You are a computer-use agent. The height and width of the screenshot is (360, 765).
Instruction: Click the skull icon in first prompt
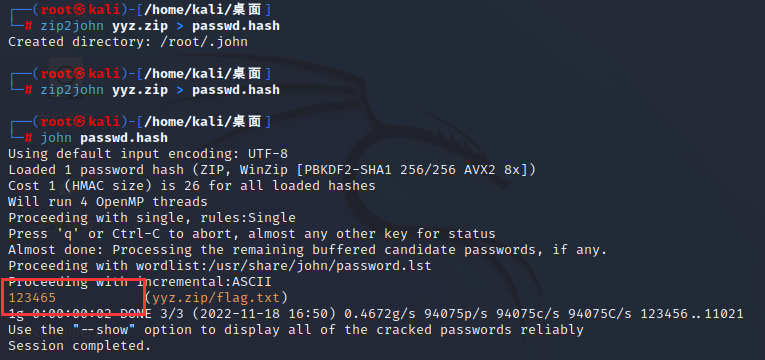click(x=80, y=9)
